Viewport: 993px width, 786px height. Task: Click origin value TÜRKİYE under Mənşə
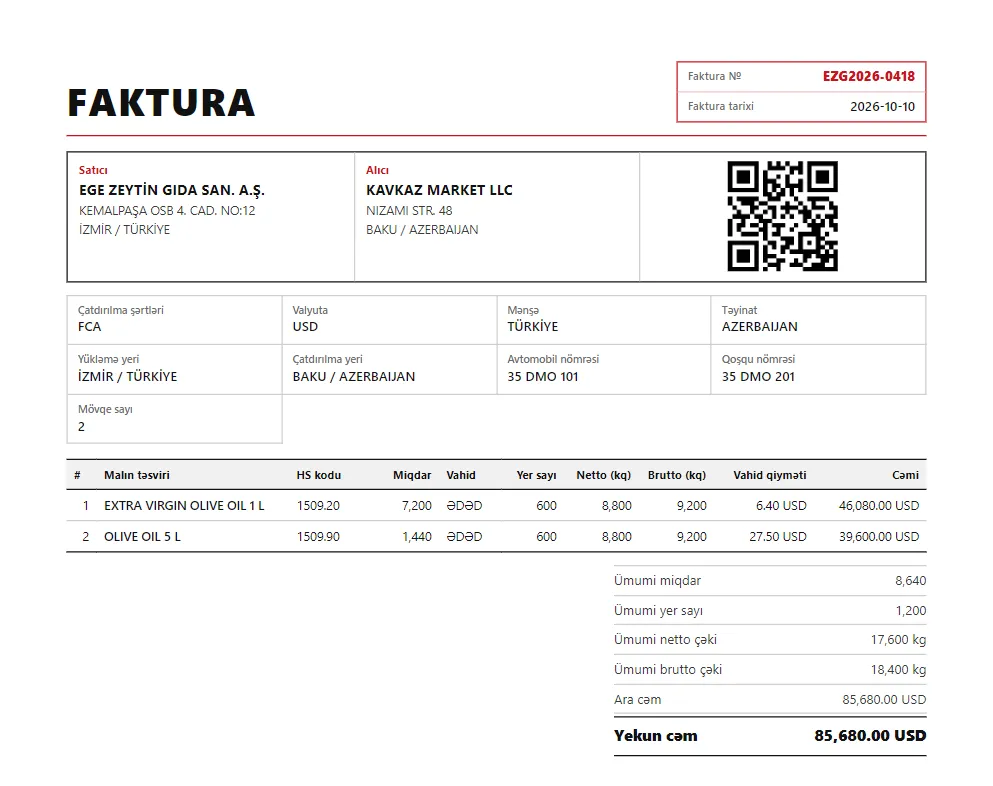[533, 327]
